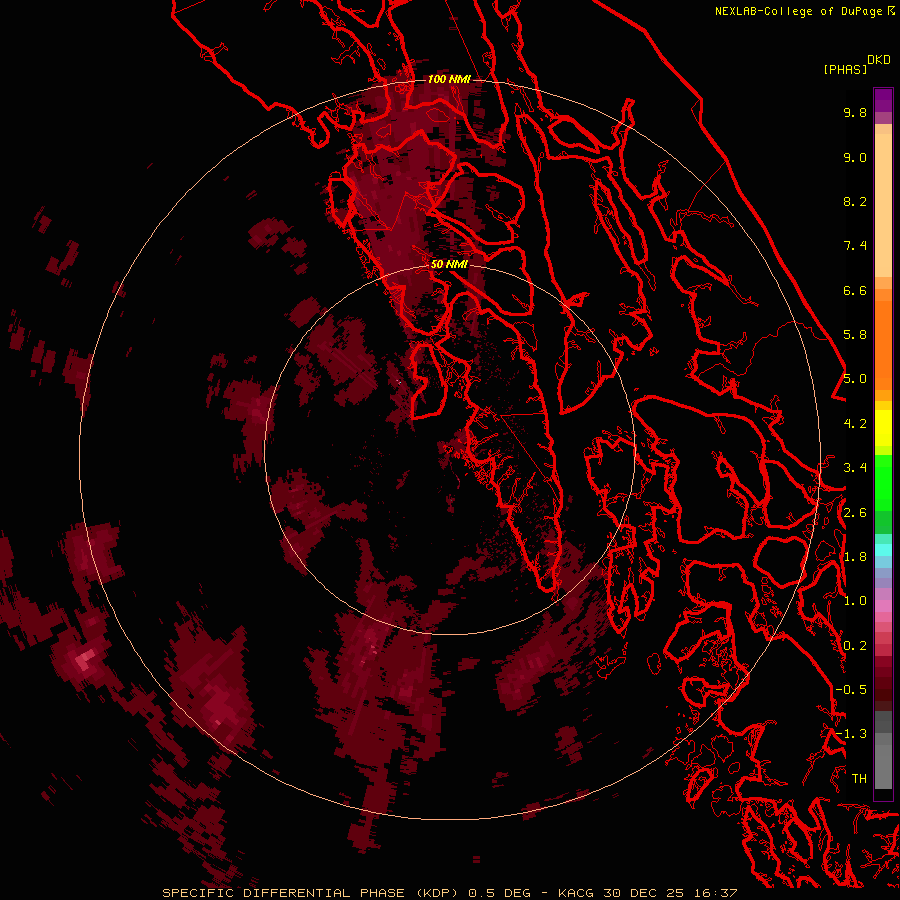
Task: Click the 6.6 value on the color scale
Action: click(x=855, y=290)
